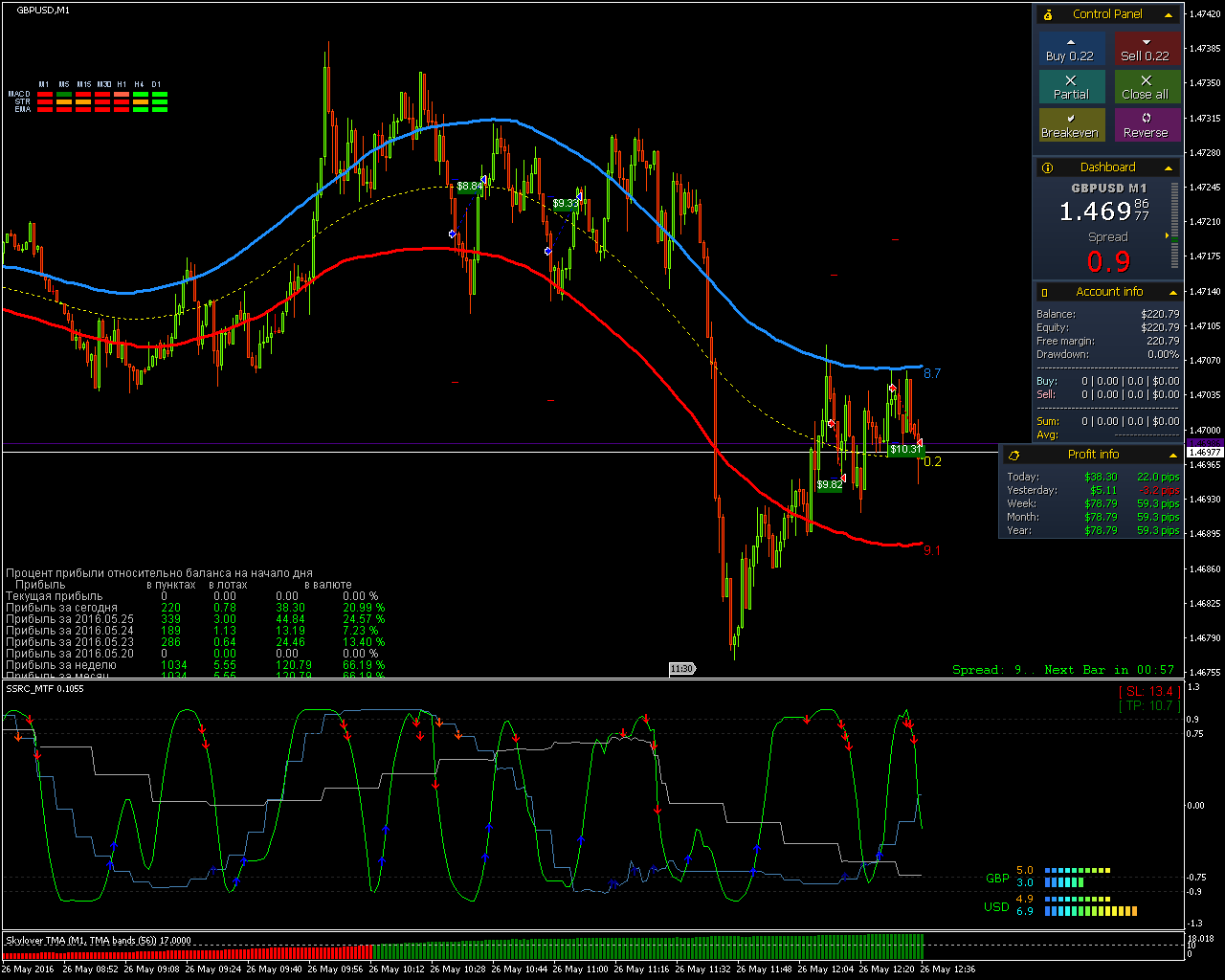This screenshot has width=1225, height=980.
Task: Click the 'в валюте' column header
Action: click(328, 584)
